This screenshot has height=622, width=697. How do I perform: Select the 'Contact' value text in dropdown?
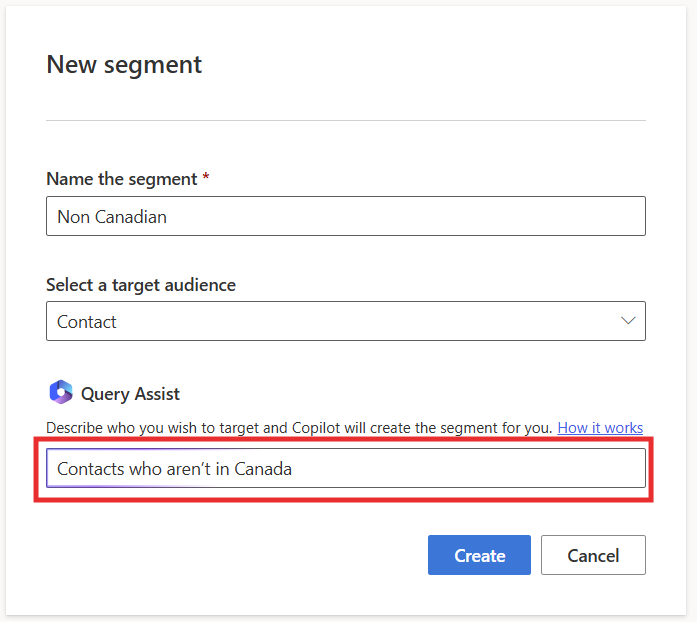click(x=87, y=322)
